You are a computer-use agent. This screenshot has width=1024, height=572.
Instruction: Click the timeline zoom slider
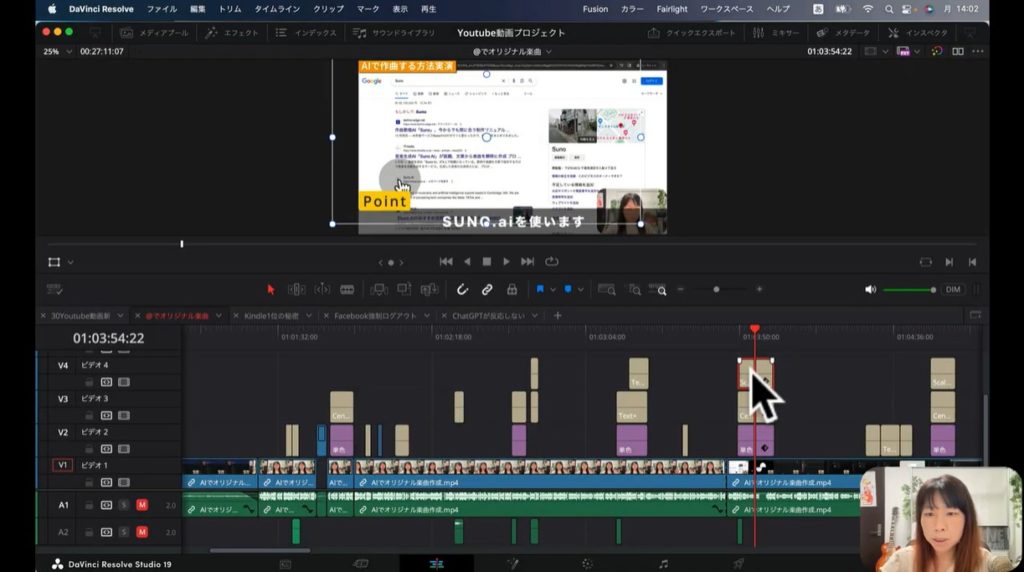pos(716,290)
